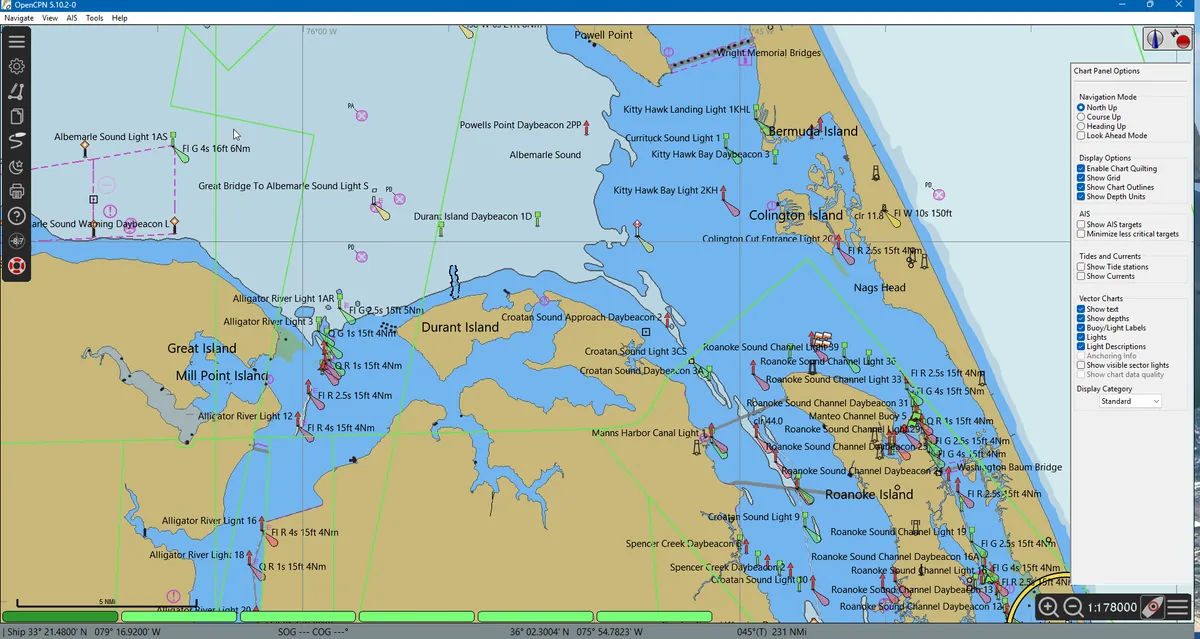Select the Create Route tool
1200x639 pixels.
pyautogui.click(x=16, y=91)
